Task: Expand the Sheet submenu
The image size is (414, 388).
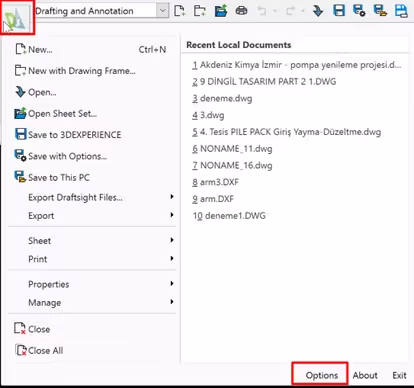Action: (92, 241)
